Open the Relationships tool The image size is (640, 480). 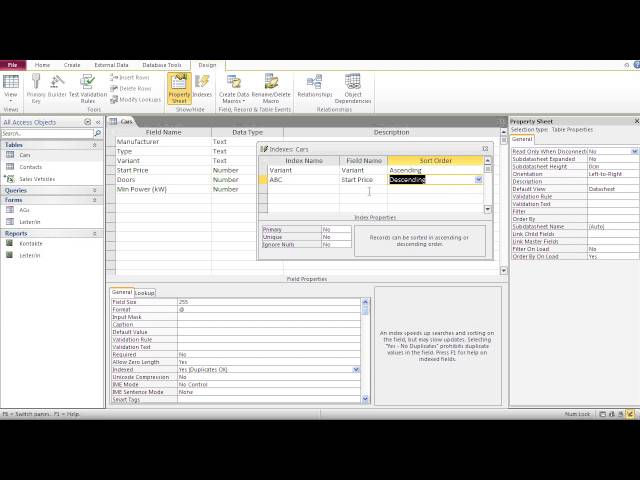coord(315,87)
